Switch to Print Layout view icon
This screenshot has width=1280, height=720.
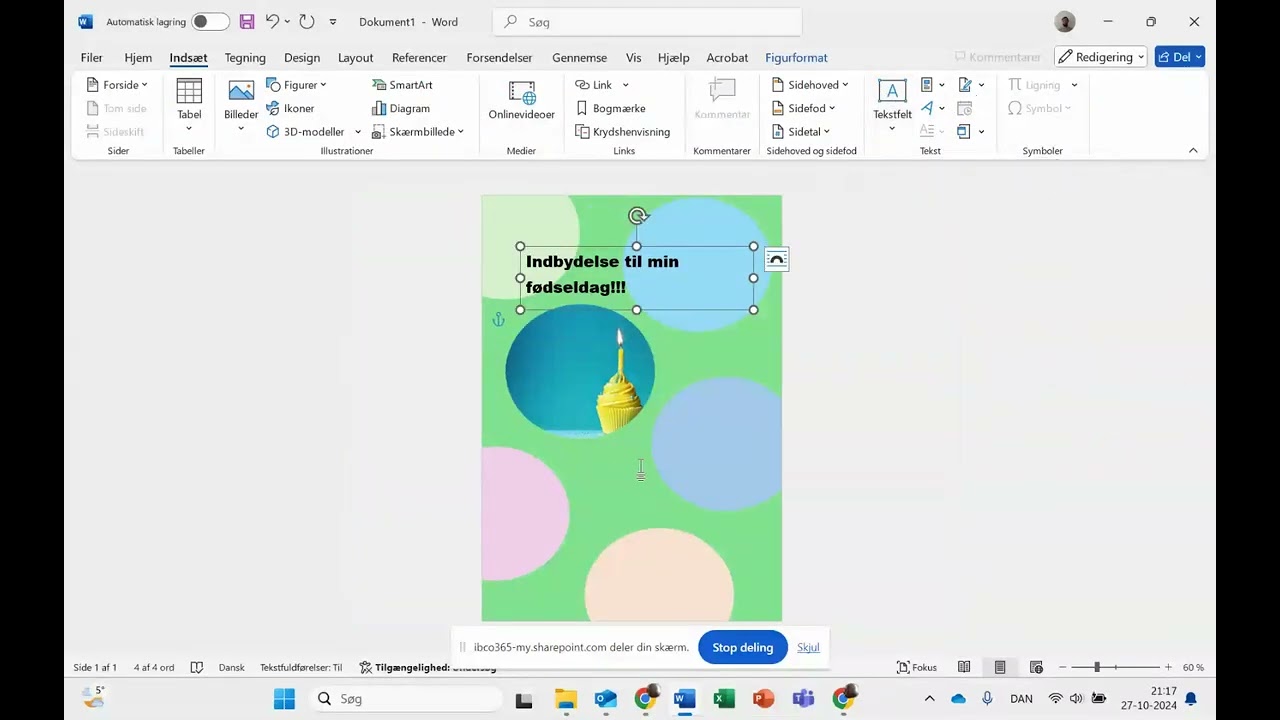[x=1000, y=667]
